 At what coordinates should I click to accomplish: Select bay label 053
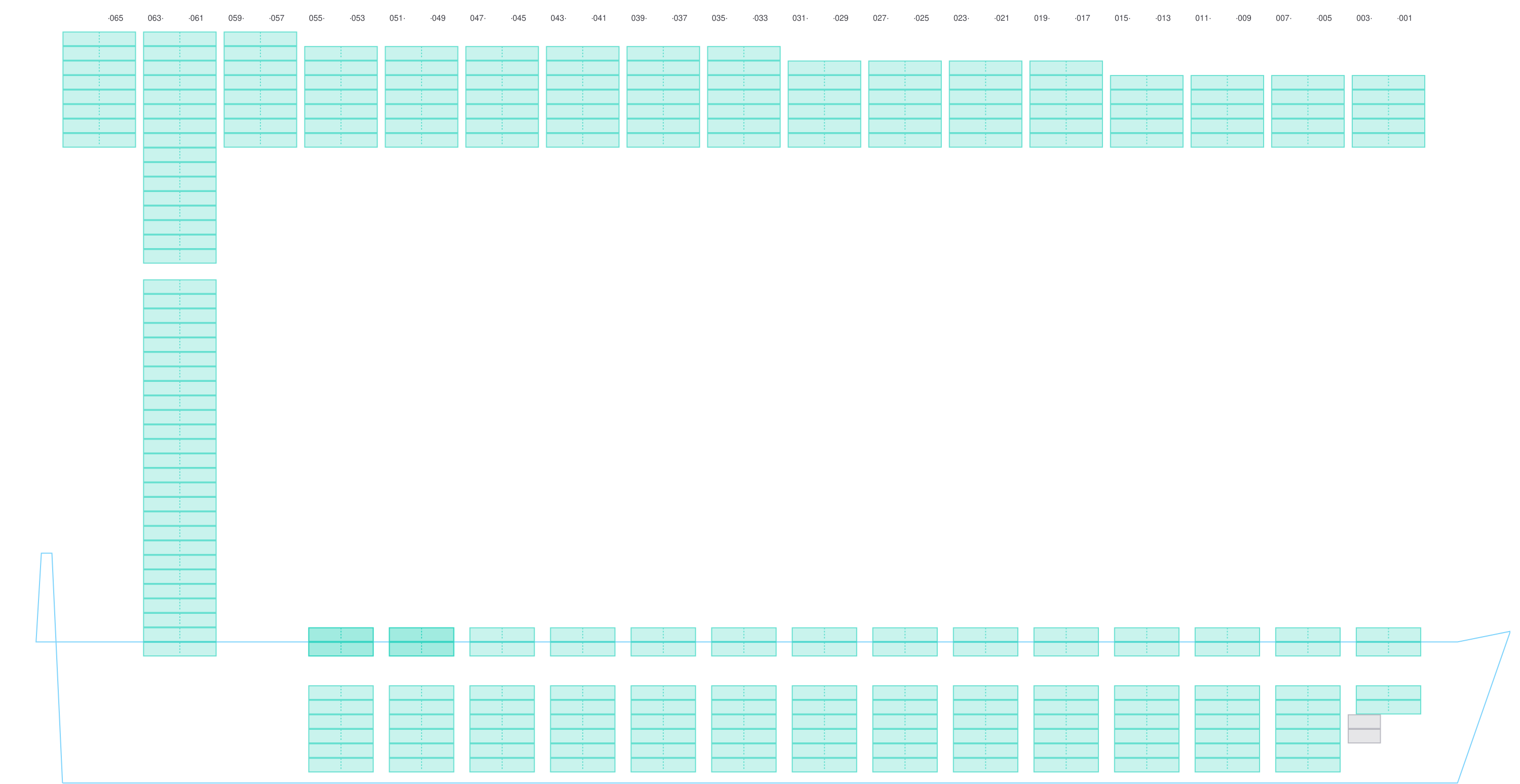point(357,18)
